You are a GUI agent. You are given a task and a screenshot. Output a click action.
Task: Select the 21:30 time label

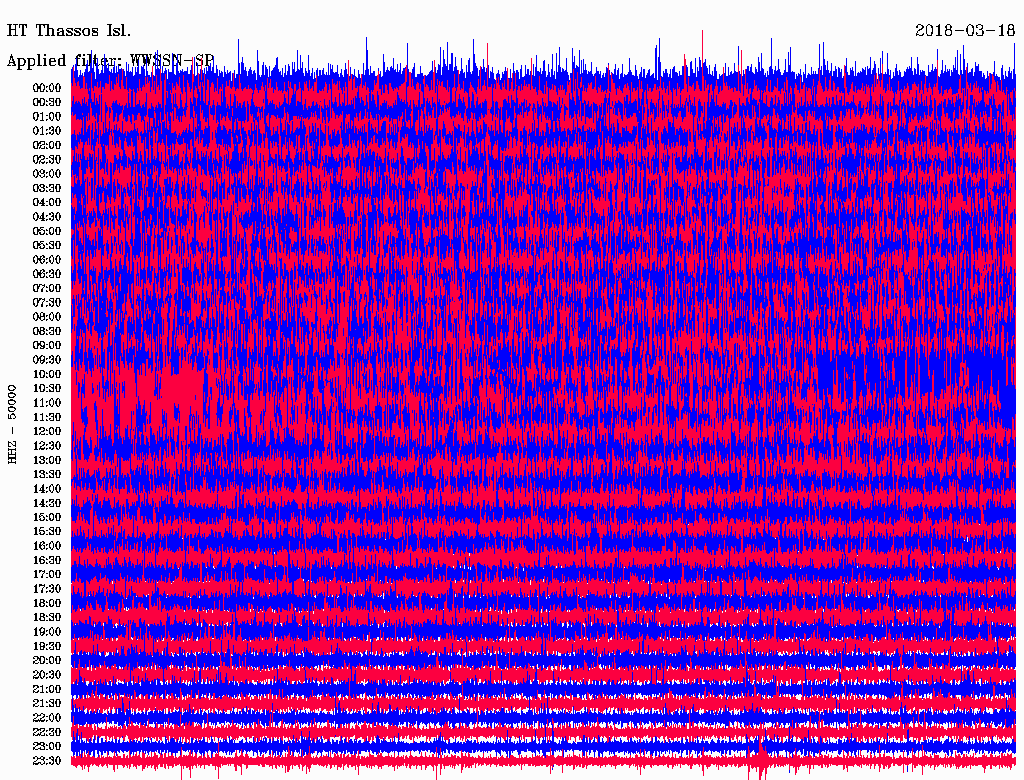tap(47, 703)
